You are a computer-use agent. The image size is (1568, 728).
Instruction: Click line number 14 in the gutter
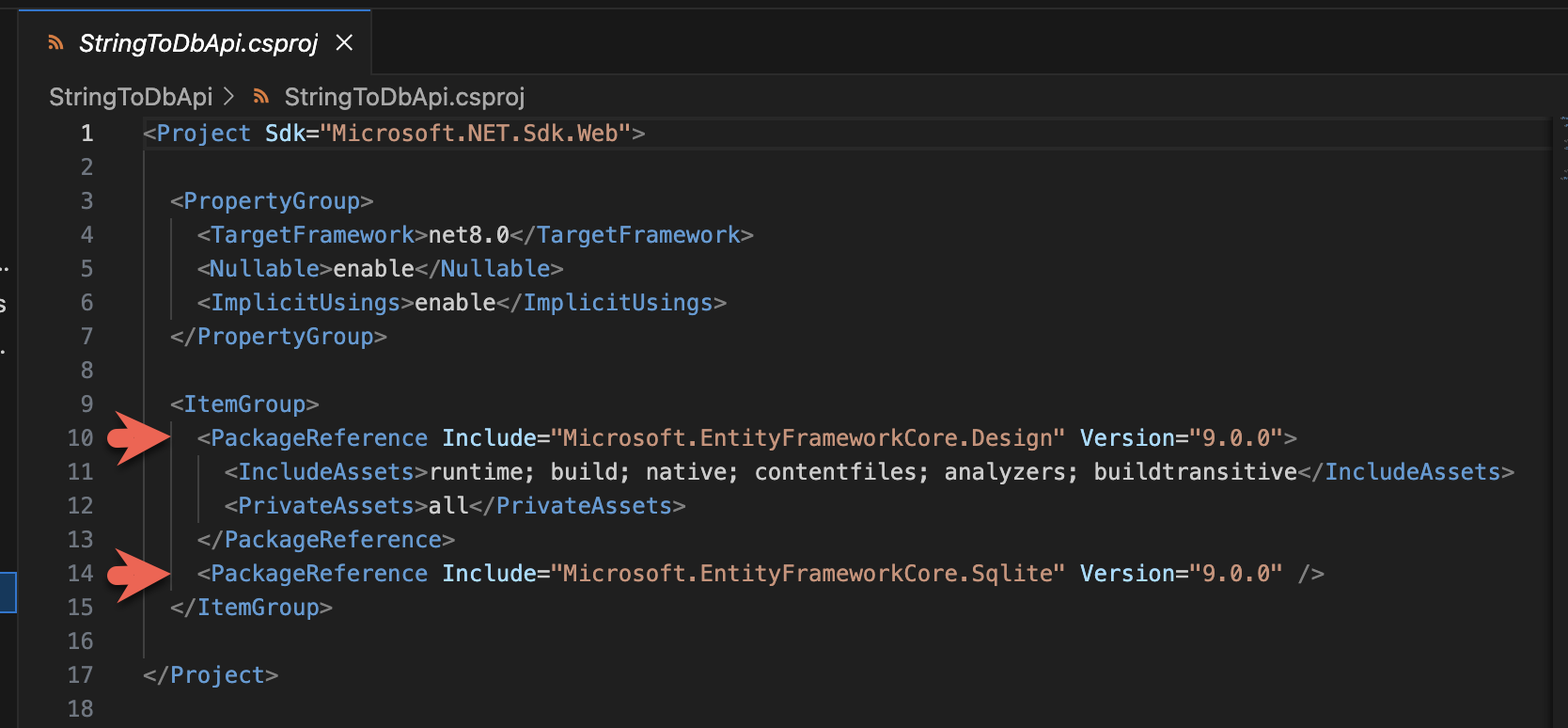pos(80,574)
